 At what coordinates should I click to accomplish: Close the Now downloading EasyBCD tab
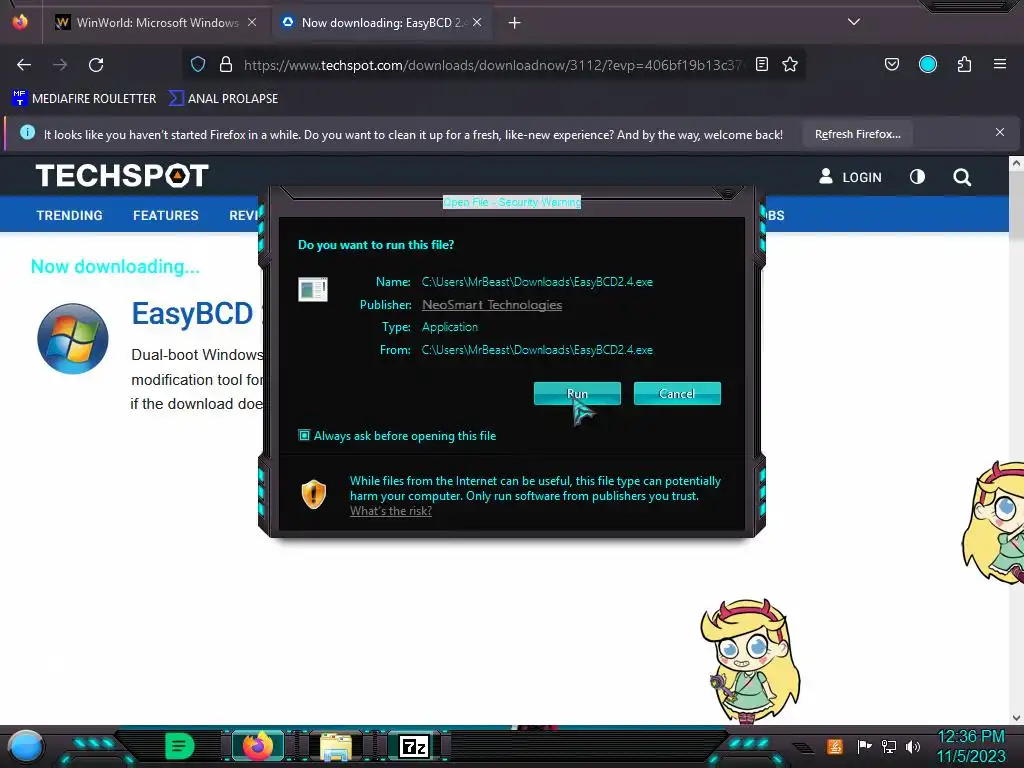tap(477, 22)
